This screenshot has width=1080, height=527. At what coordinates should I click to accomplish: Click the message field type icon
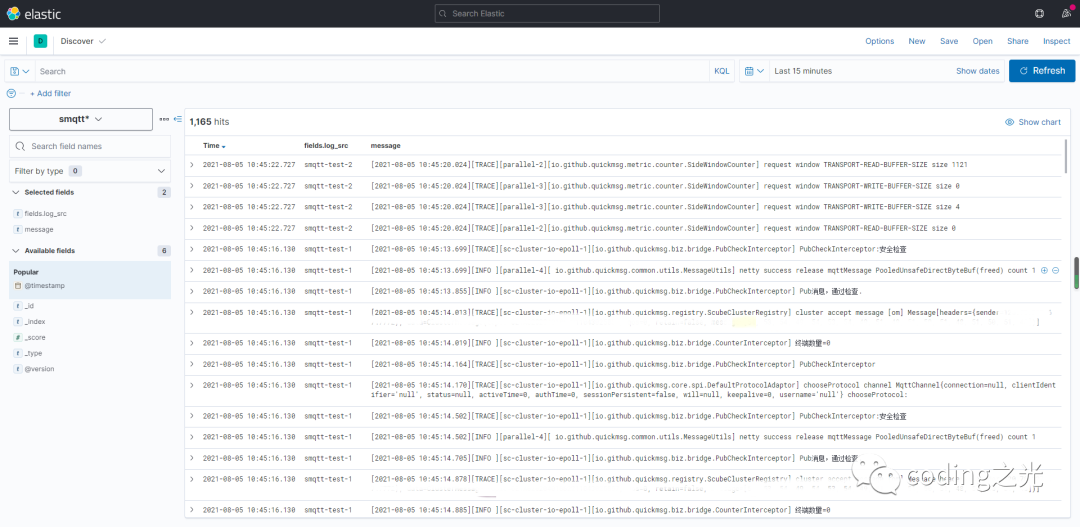pyautogui.click(x=17, y=229)
